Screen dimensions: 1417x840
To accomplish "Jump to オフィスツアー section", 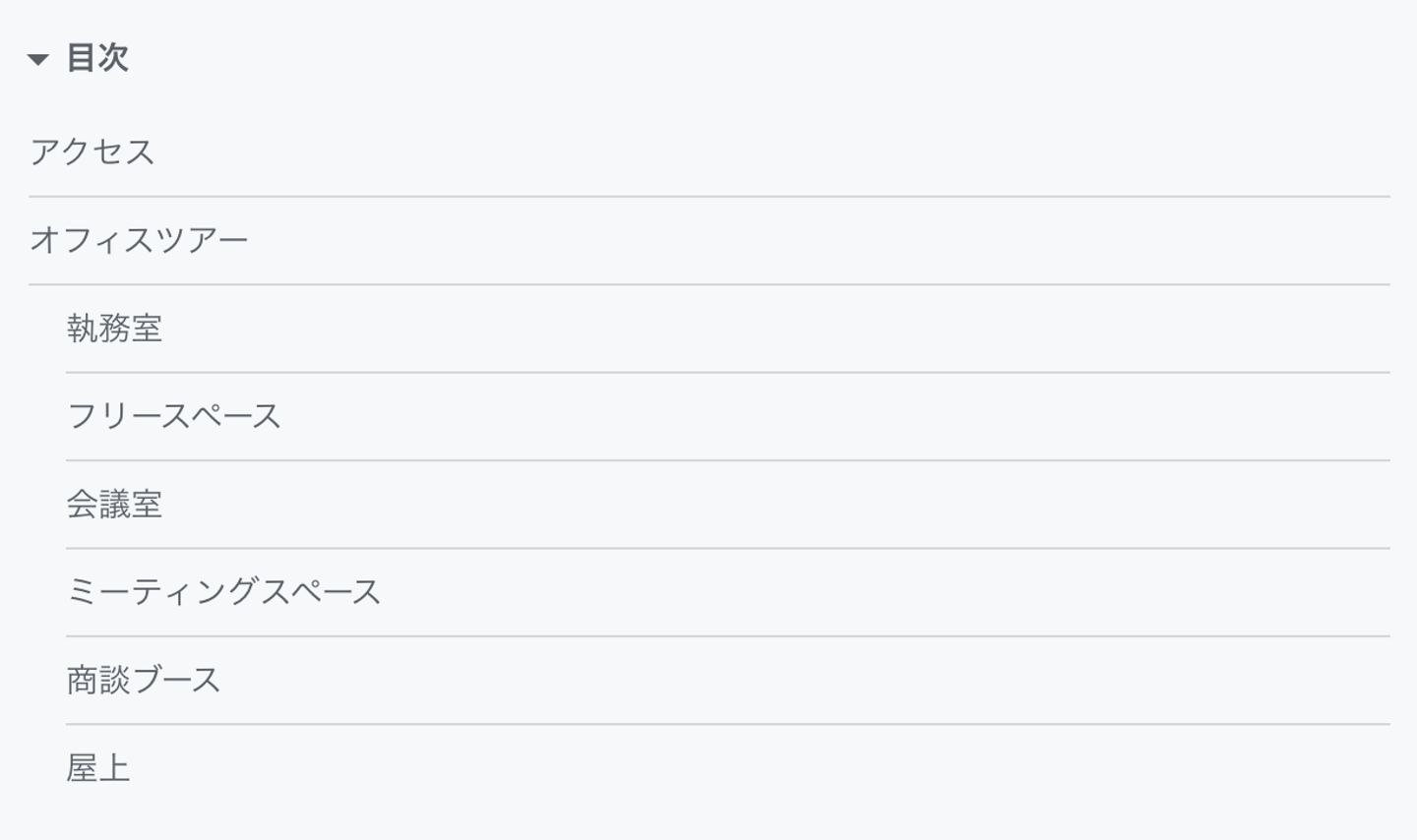I will [x=139, y=240].
